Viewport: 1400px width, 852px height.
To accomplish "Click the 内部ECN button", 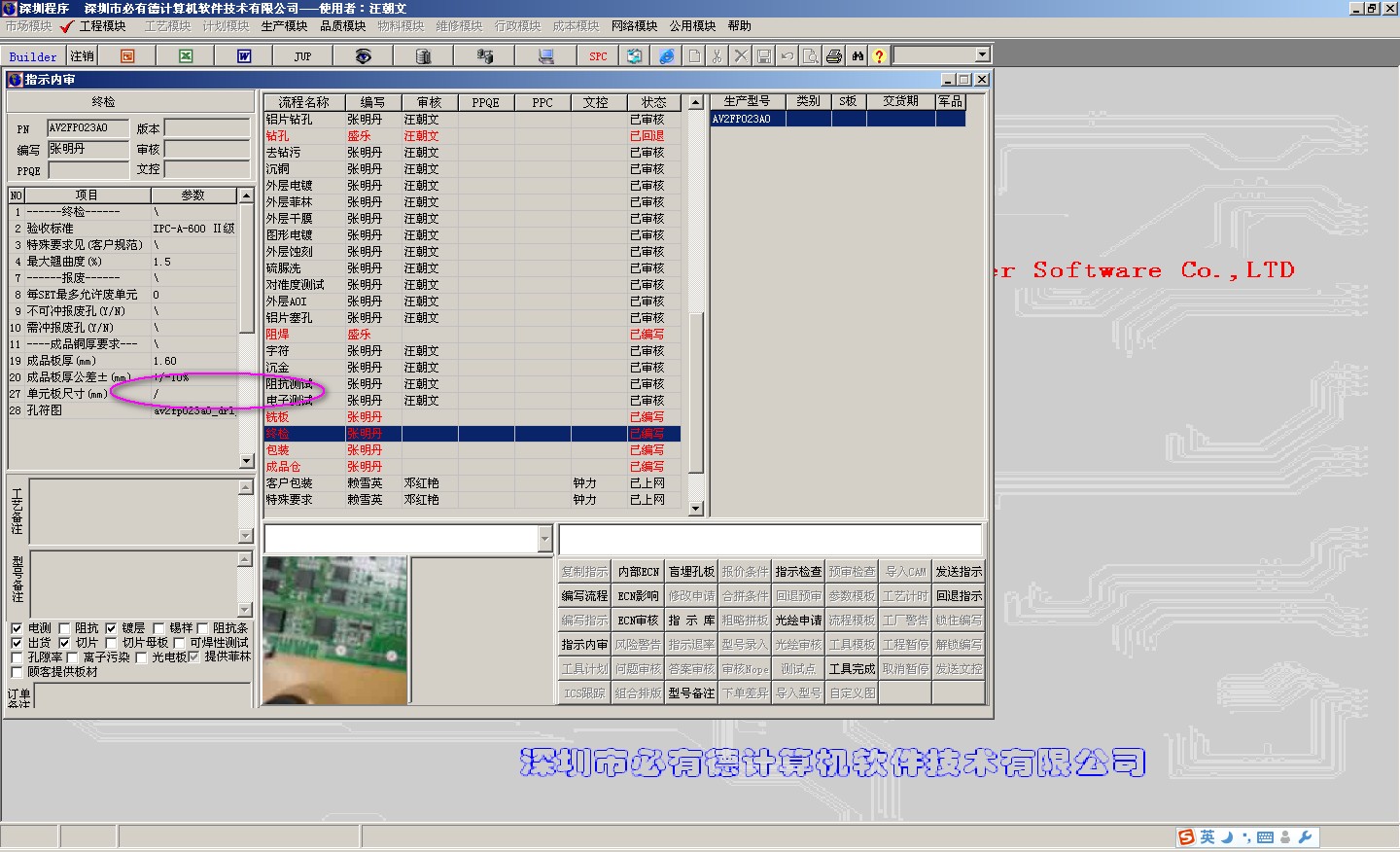I will (x=638, y=572).
